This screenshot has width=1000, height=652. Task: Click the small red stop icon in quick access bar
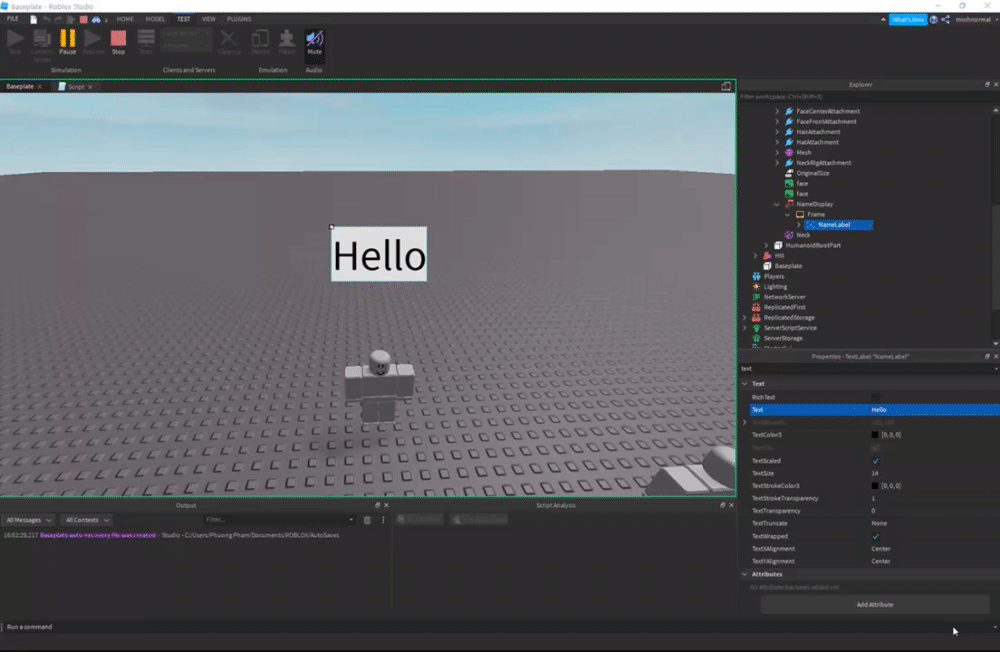pos(84,20)
